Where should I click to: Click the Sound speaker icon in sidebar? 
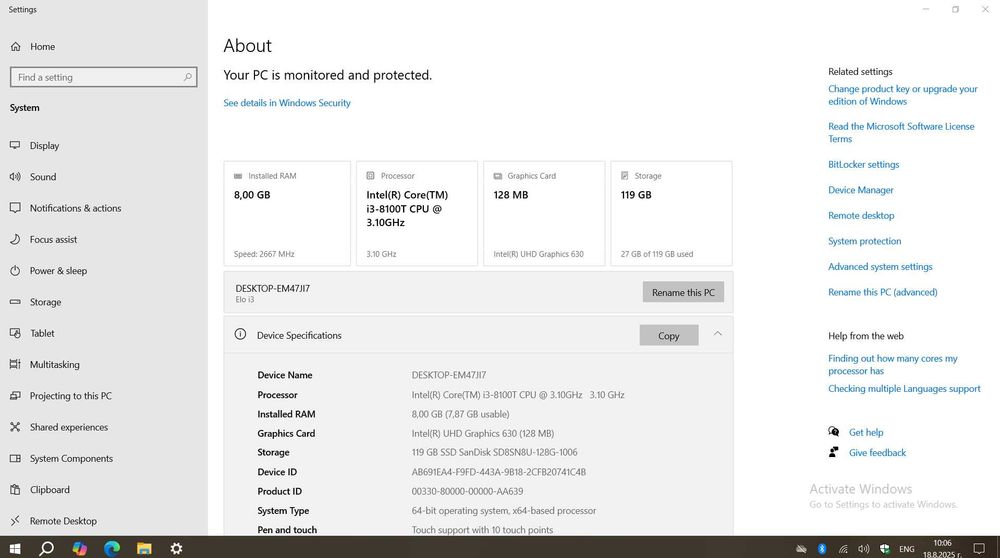tap(15, 177)
